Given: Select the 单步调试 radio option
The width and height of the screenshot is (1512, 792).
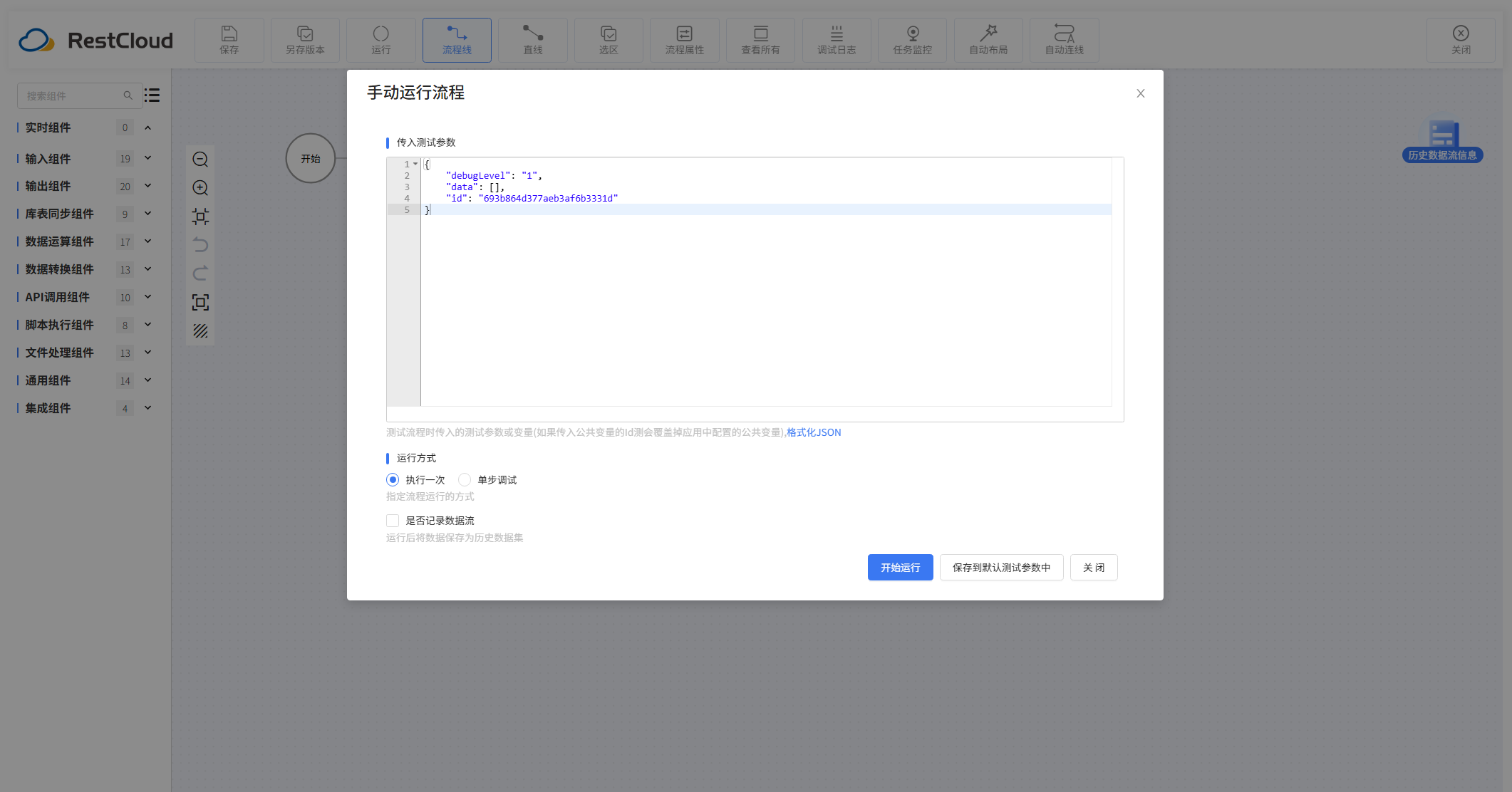Looking at the screenshot, I should (465, 480).
